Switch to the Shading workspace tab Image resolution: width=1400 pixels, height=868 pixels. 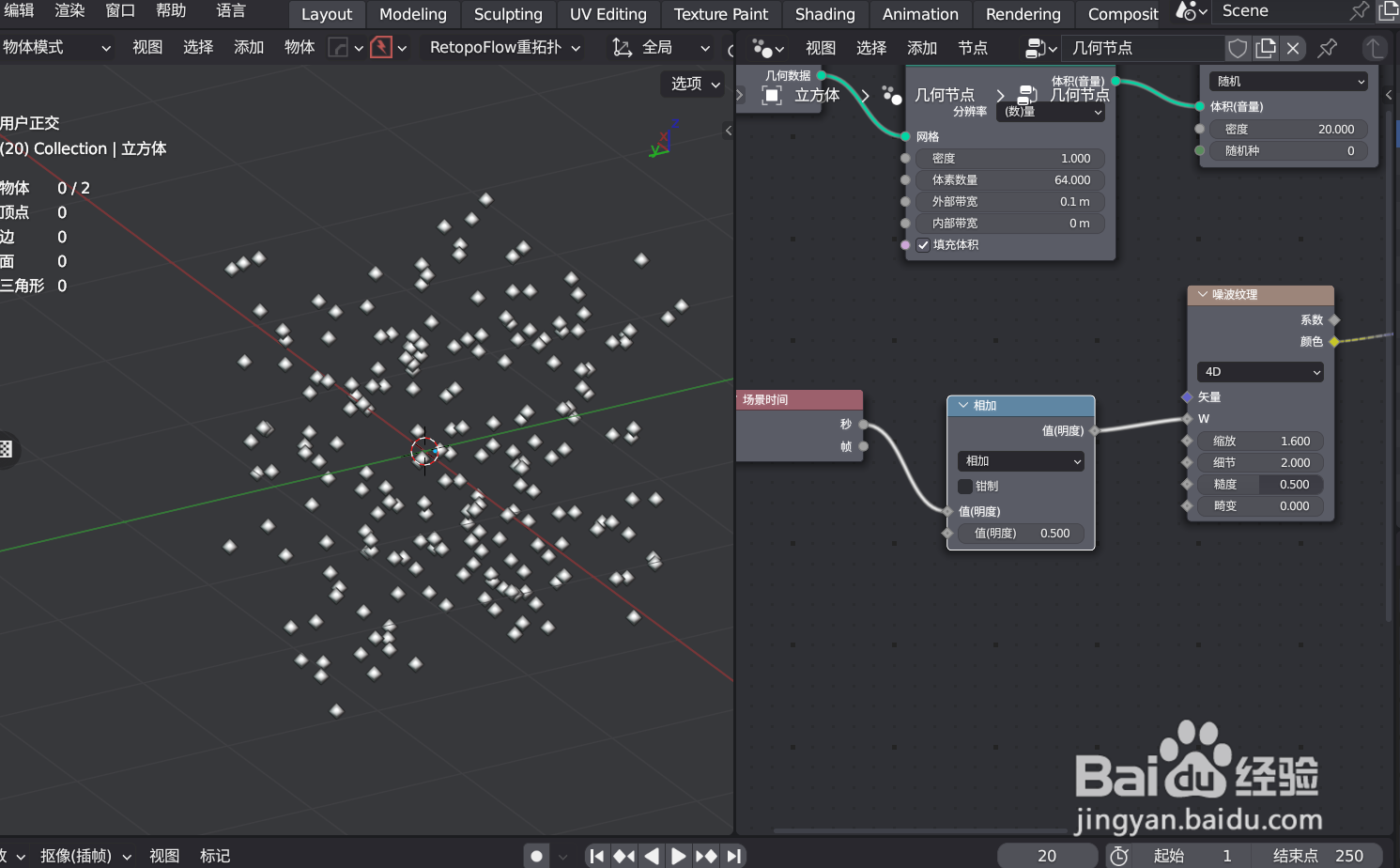click(x=825, y=14)
